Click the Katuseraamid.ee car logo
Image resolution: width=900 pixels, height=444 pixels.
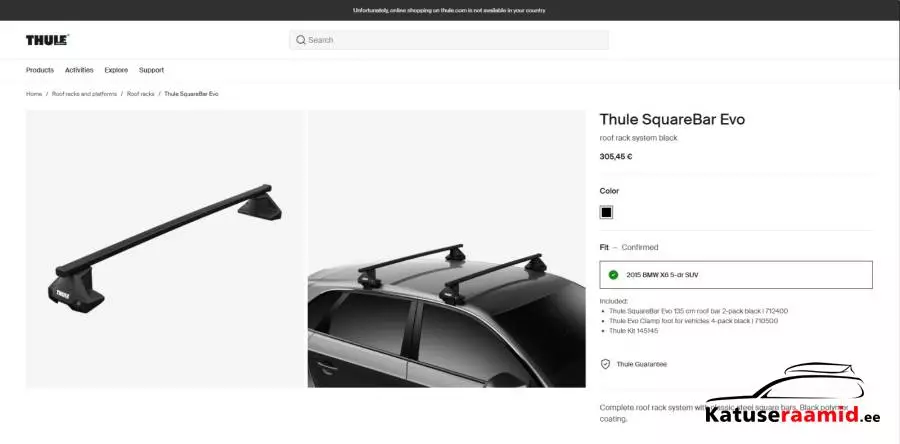793,394
